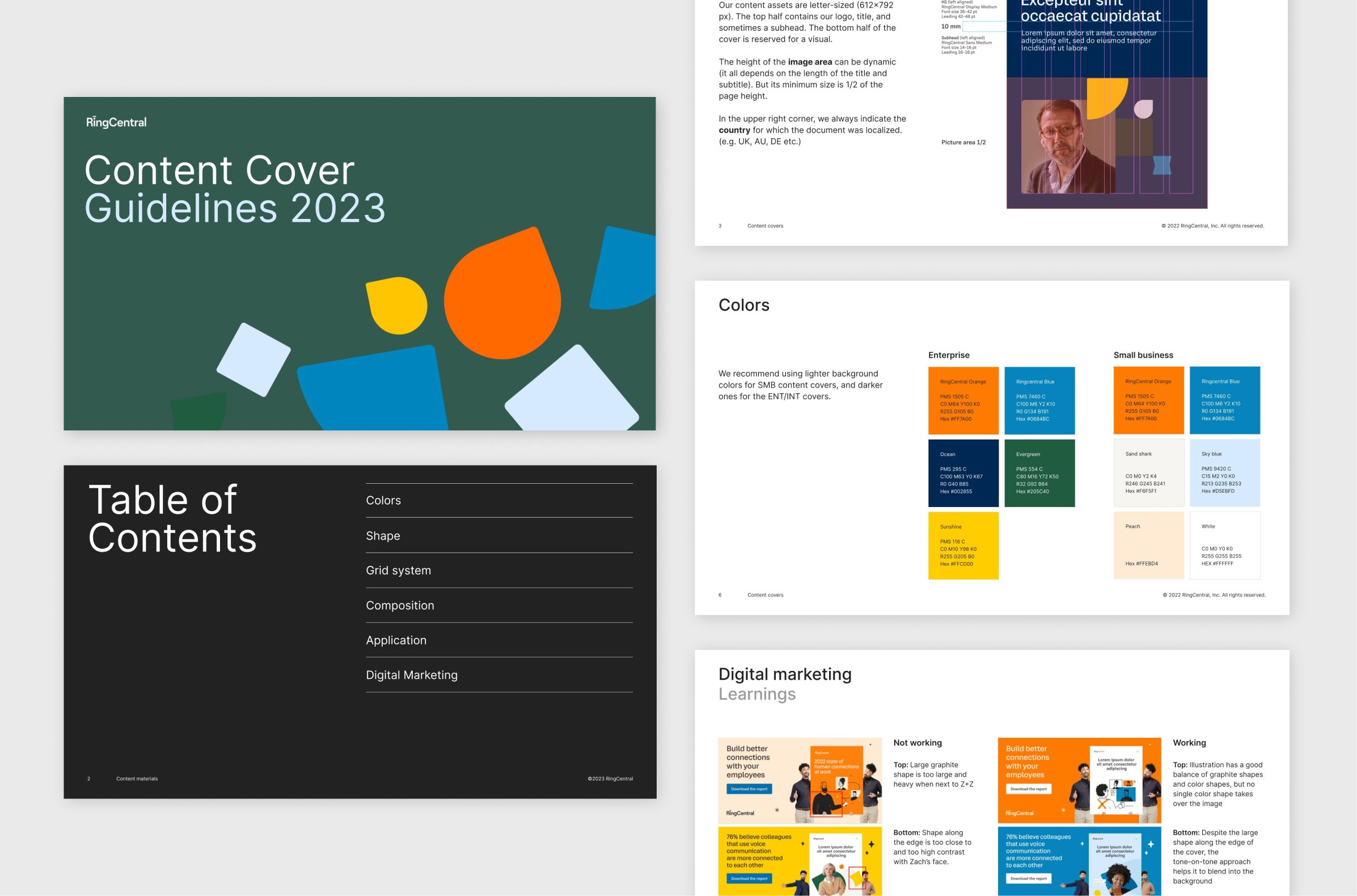This screenshot has height=896, width=1357.
Task: Select the 'Content Cover Guidelines 2023' title
Action: pos(235,189)
